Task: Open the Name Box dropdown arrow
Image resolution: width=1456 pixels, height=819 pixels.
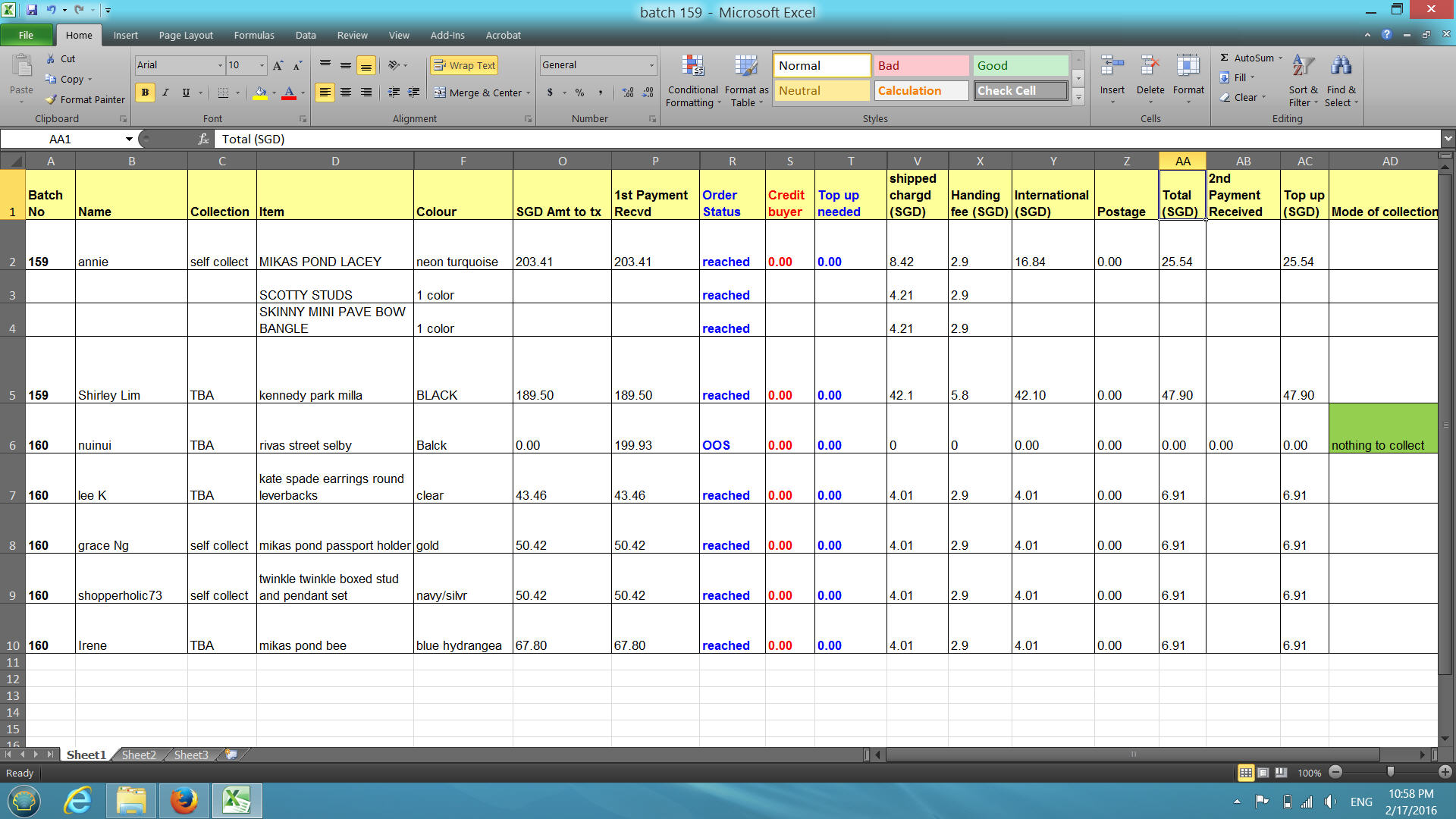Action: [x=129, y=139]
